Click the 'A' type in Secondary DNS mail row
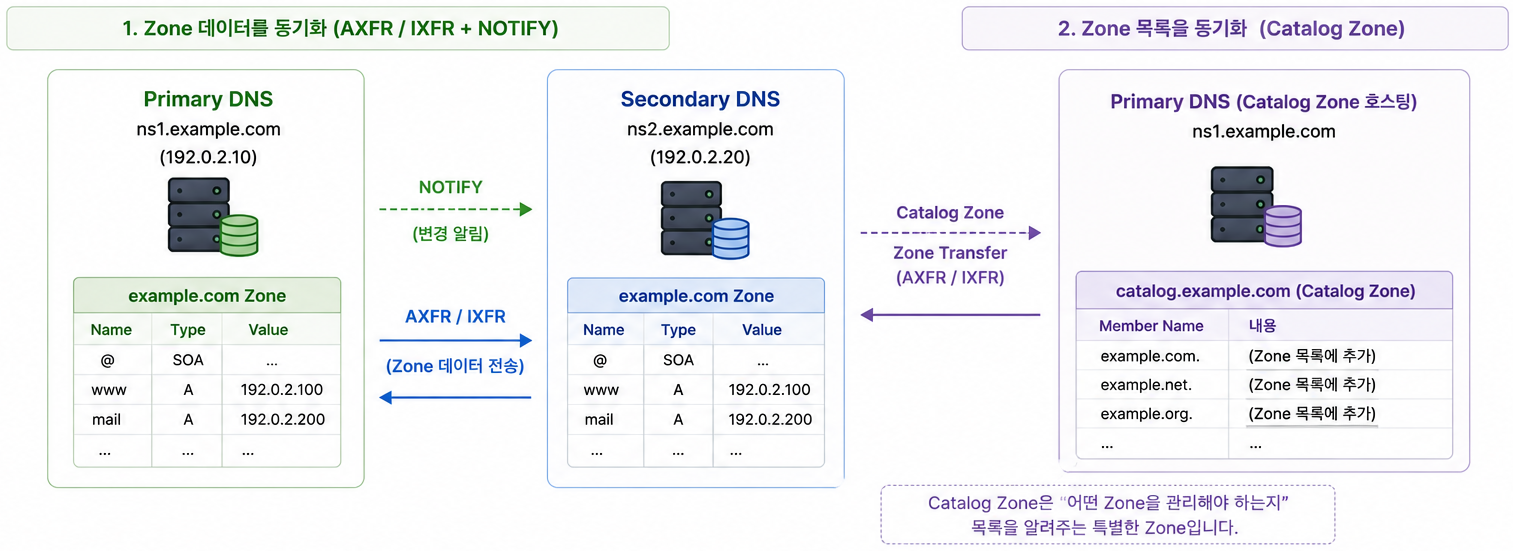This screenshot has height=551, width=1513. point(678,419)
